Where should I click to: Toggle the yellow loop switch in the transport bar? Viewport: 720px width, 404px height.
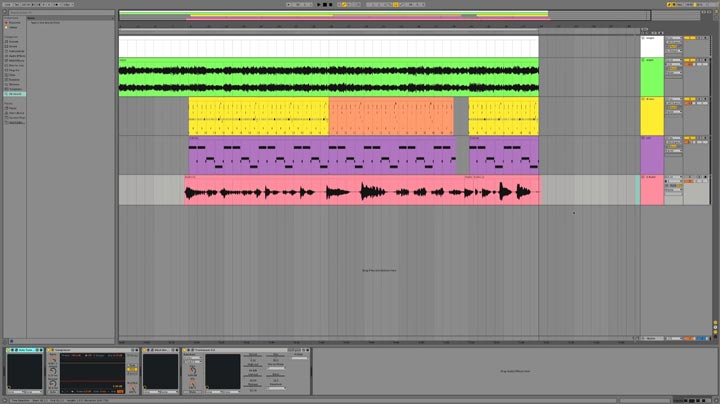(396, 5)
